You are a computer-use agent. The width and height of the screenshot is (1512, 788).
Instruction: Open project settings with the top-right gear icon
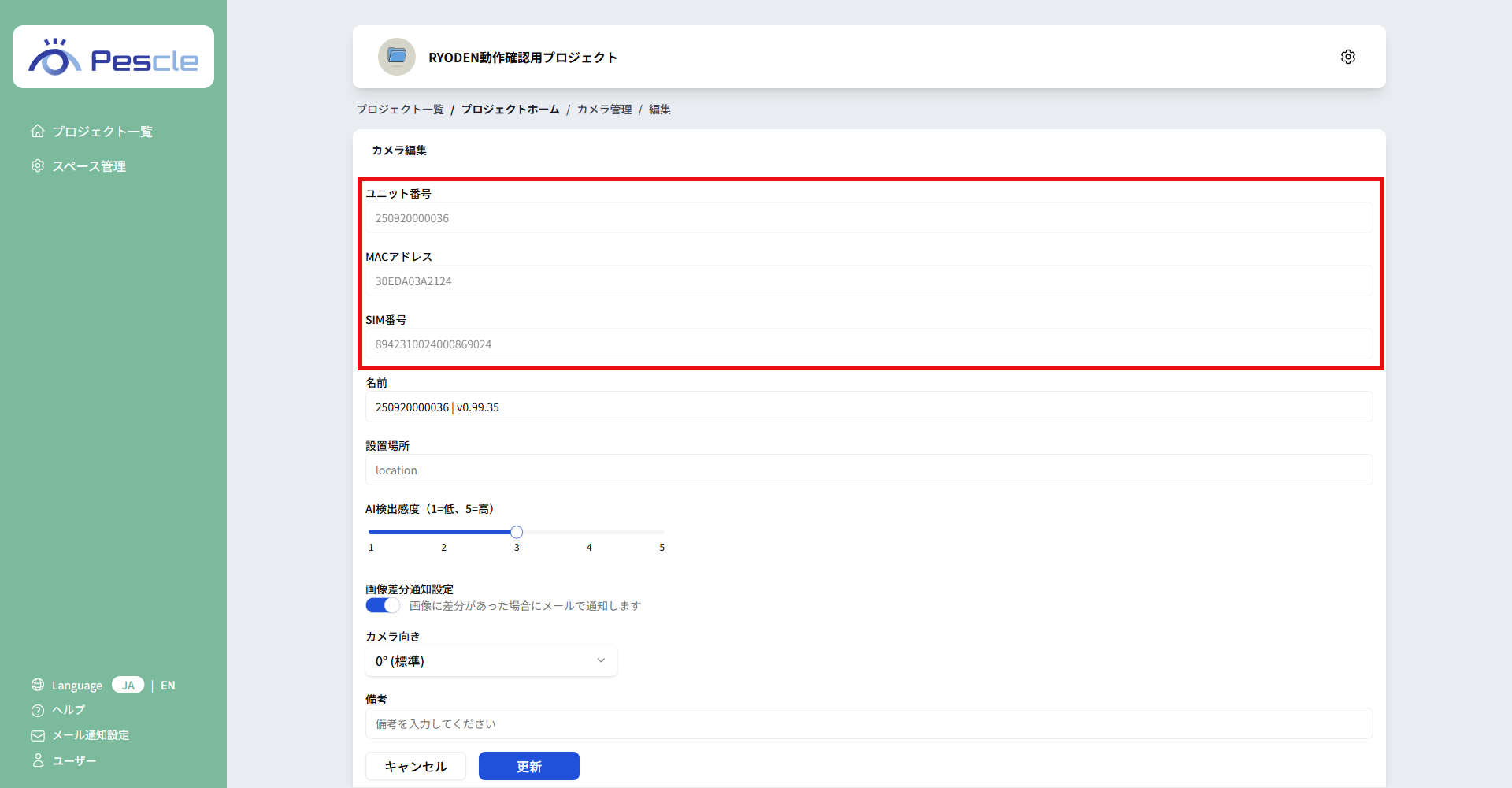[x=1347, y=56]
